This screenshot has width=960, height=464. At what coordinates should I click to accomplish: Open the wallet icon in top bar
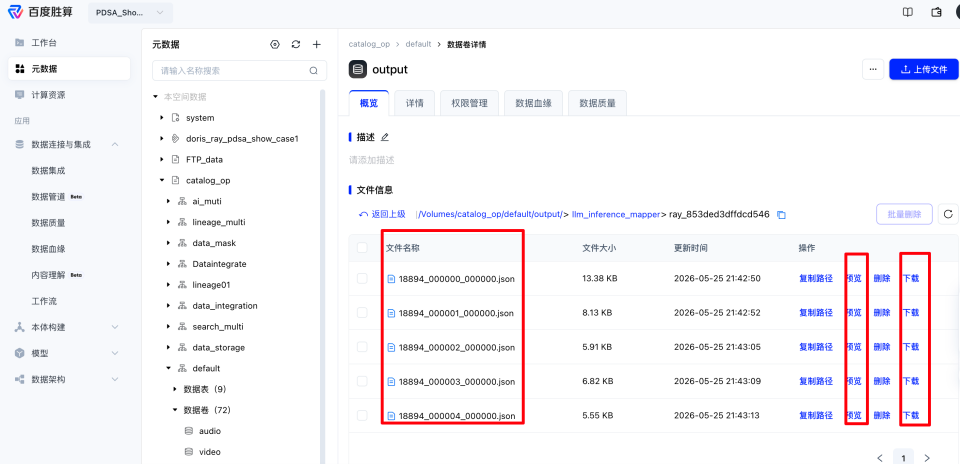click(x=936, y=12)
